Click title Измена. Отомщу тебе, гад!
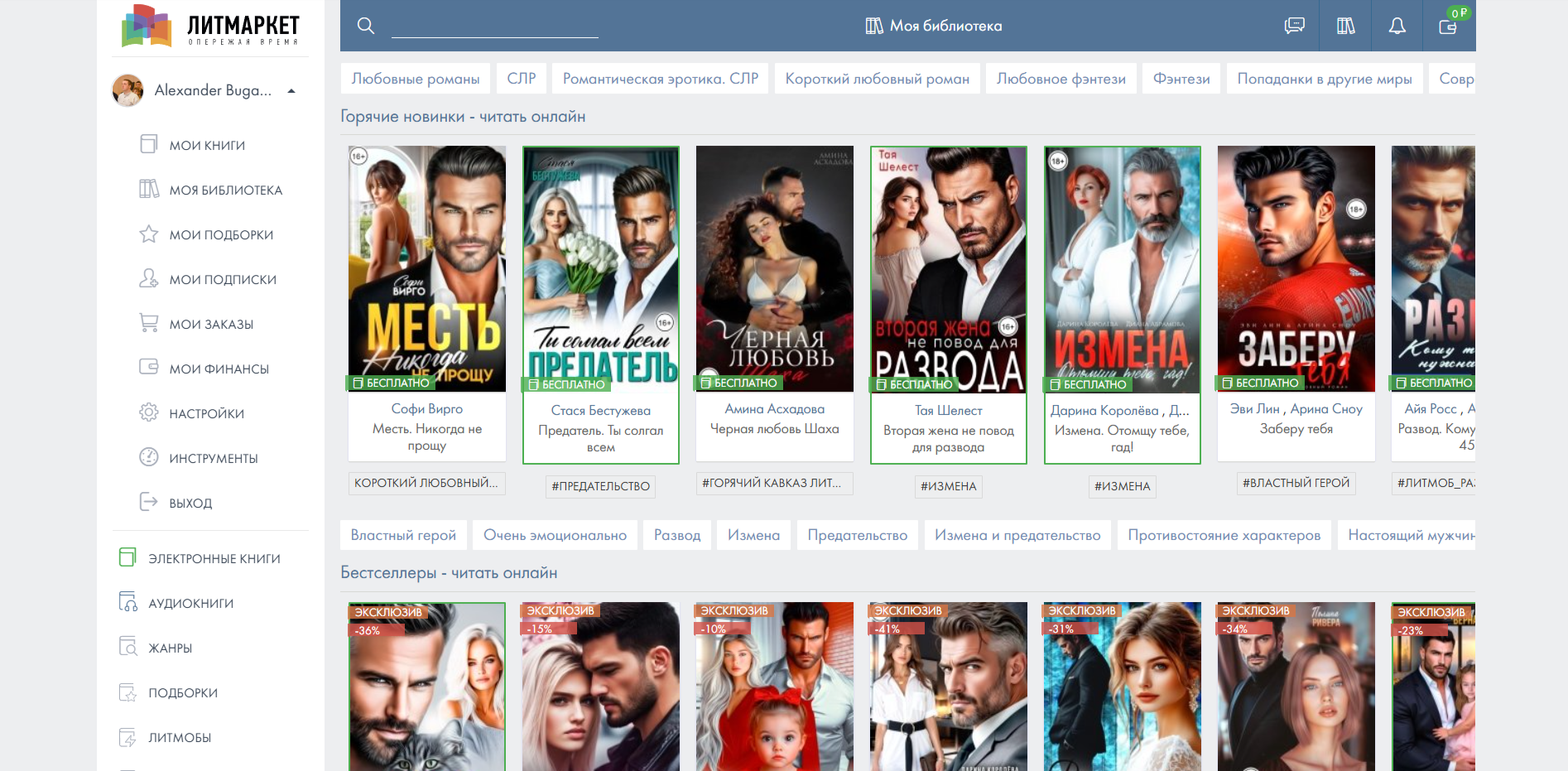 click(1123, 439)
